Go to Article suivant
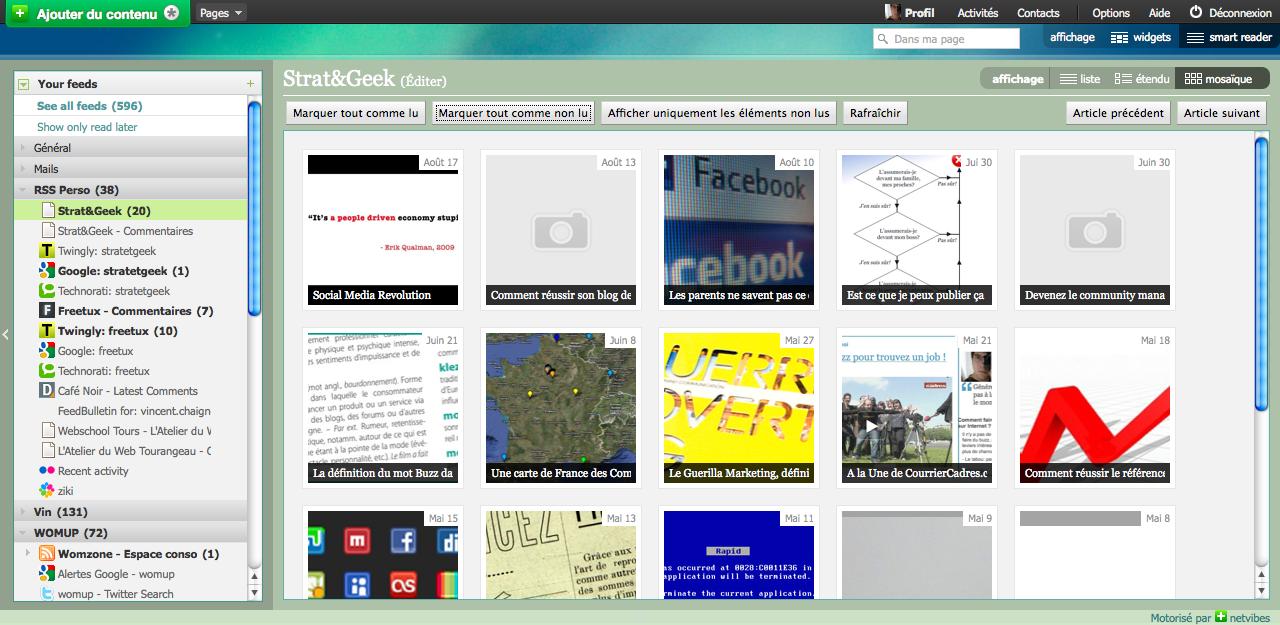 pos(1222,113)
